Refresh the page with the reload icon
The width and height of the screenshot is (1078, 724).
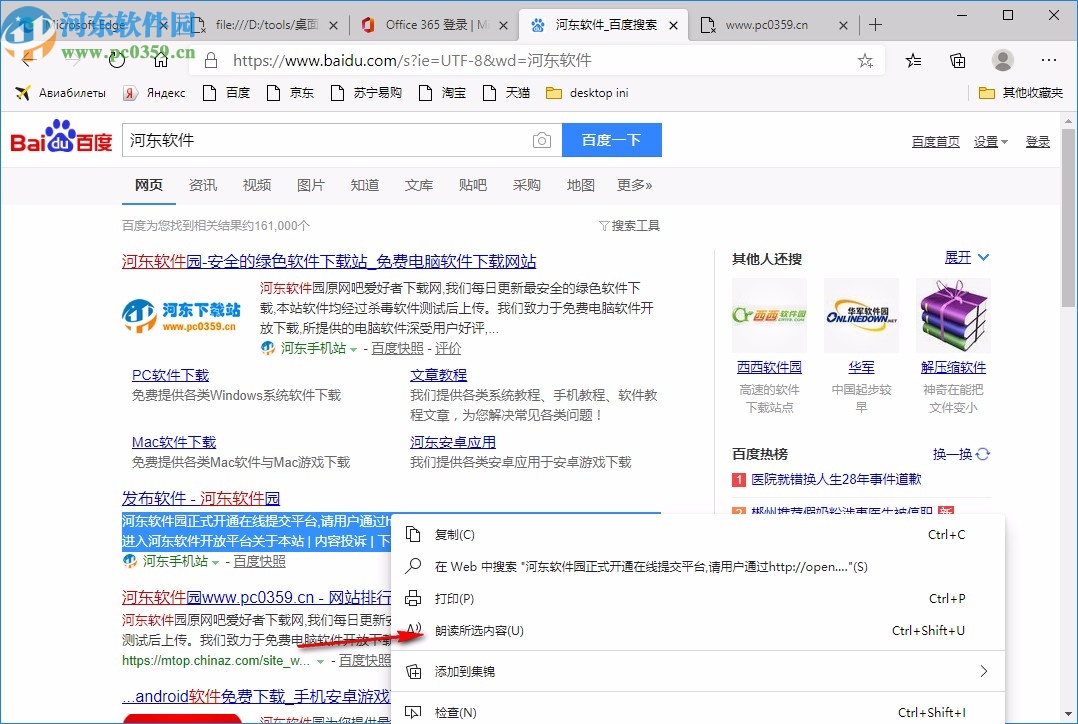117,59
